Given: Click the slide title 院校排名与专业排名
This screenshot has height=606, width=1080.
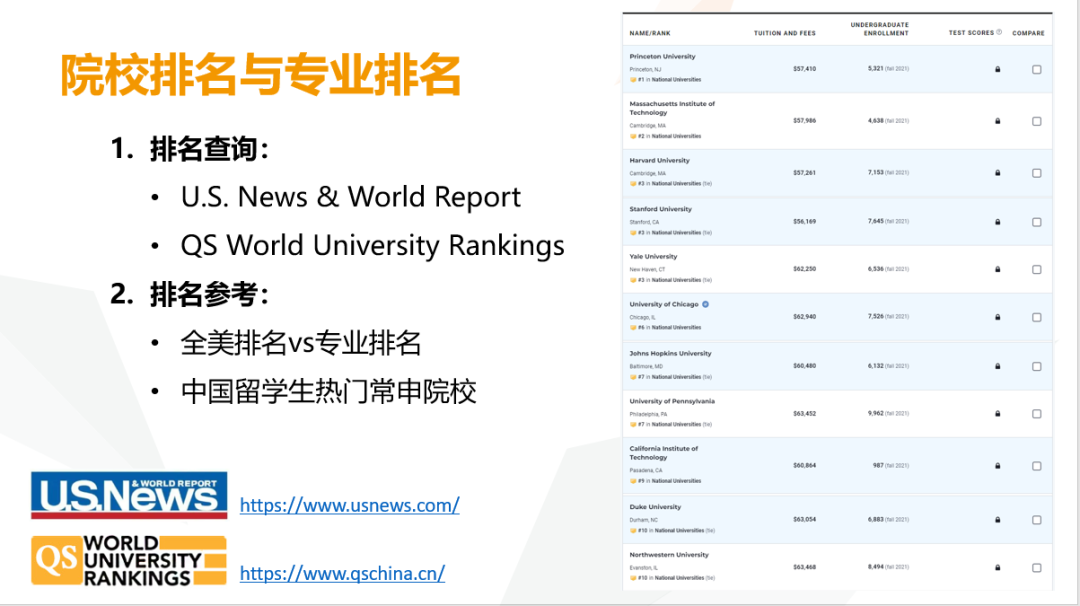Looking at the screenshot, I should [x=260, y=74].
